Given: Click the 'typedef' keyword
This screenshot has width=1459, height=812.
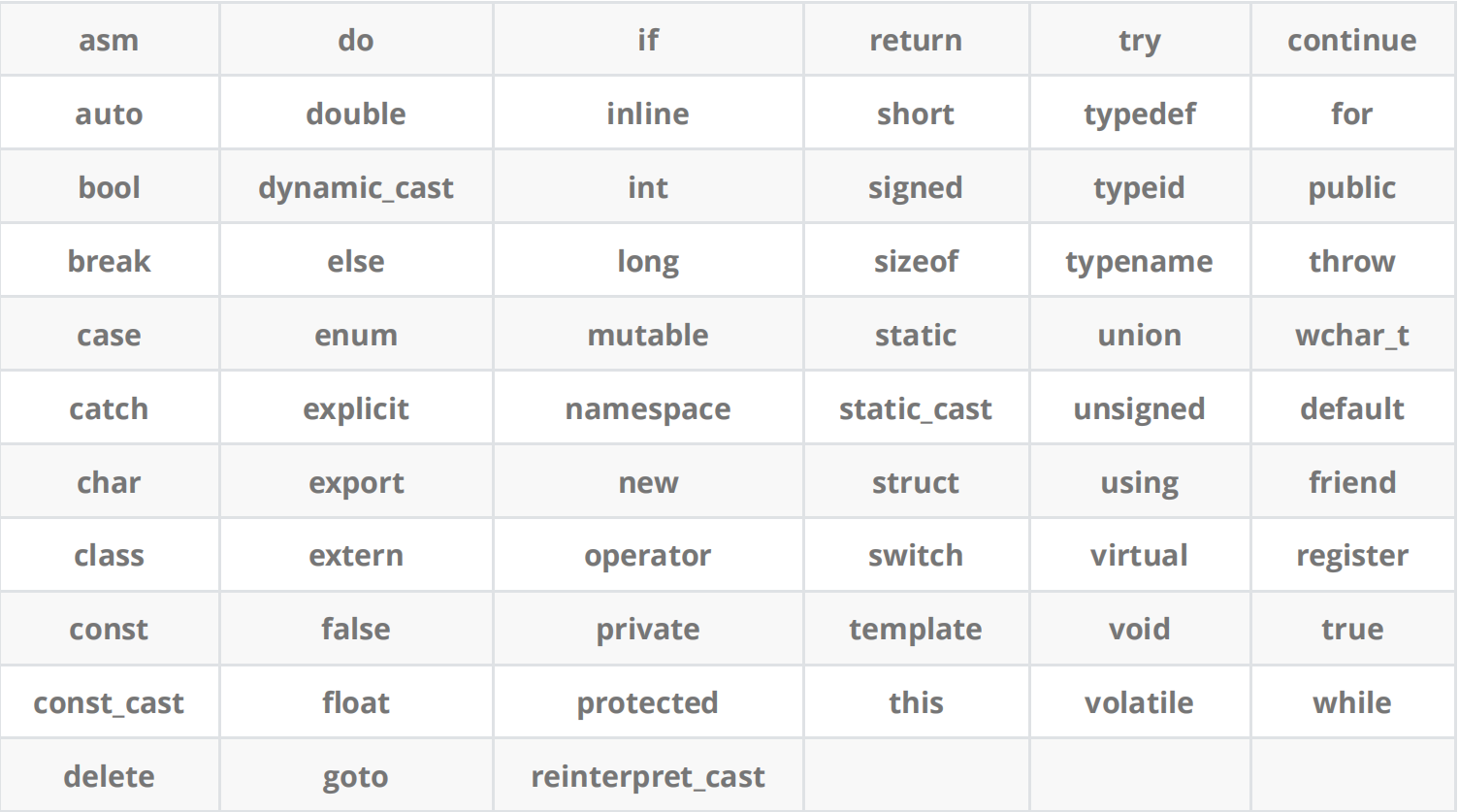Looking at the screenshot, I should pyautogui.click(x=1139, y=114).
